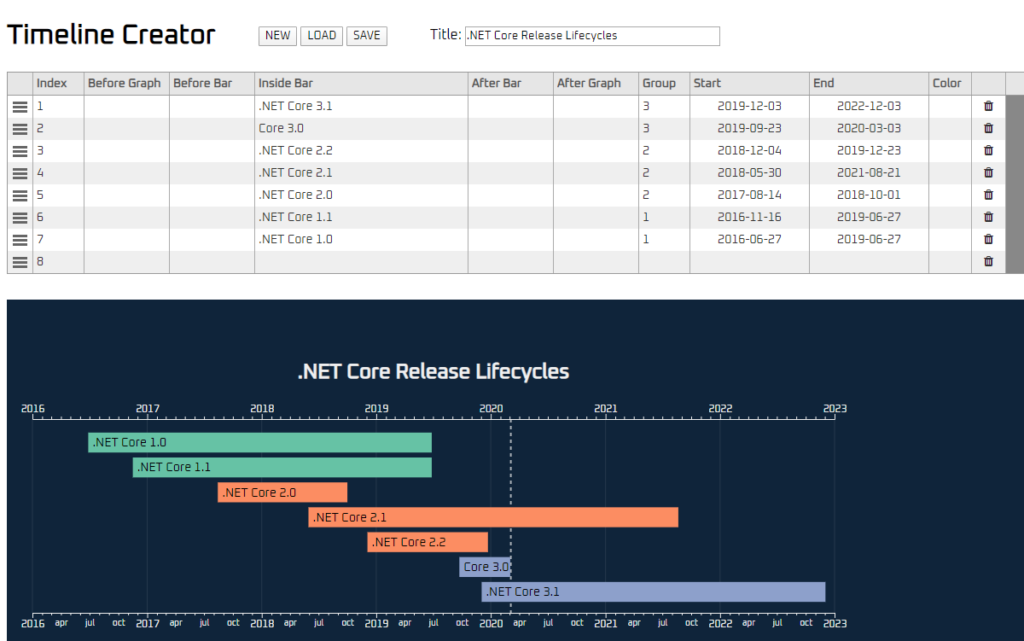Click the .NET Core 2.0 chart bar
1024x641 pixels.
coord(282,492)
